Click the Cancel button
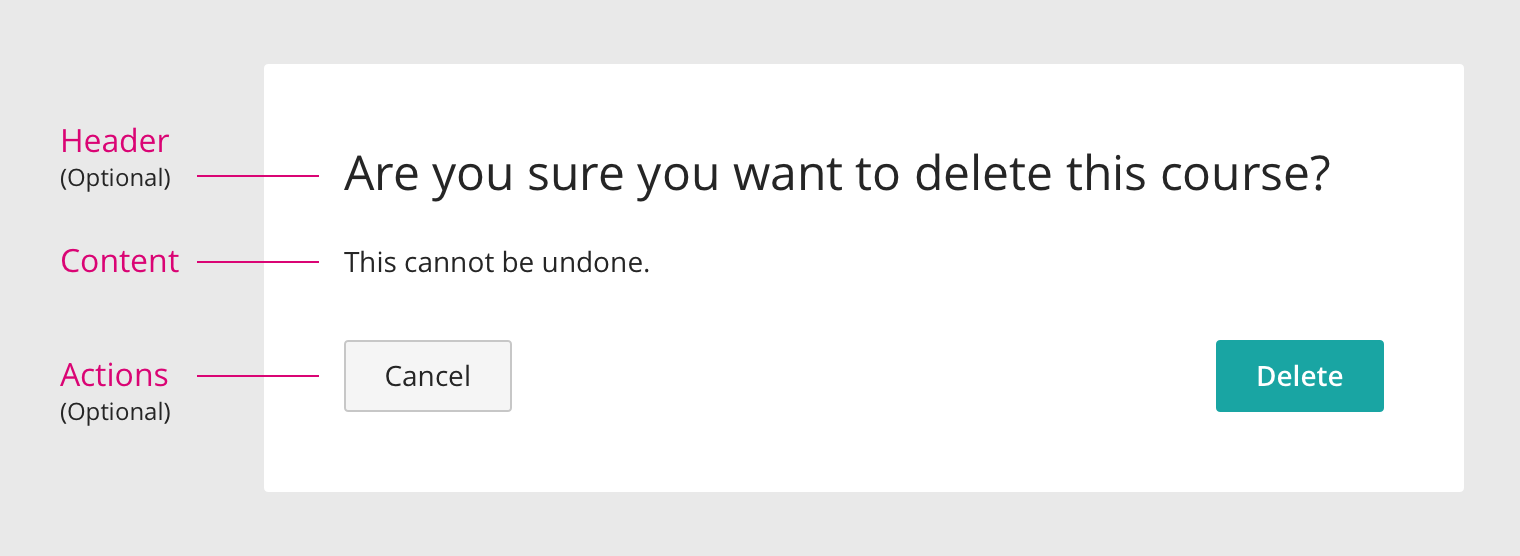1520x556 pixels. click(428, 376)
